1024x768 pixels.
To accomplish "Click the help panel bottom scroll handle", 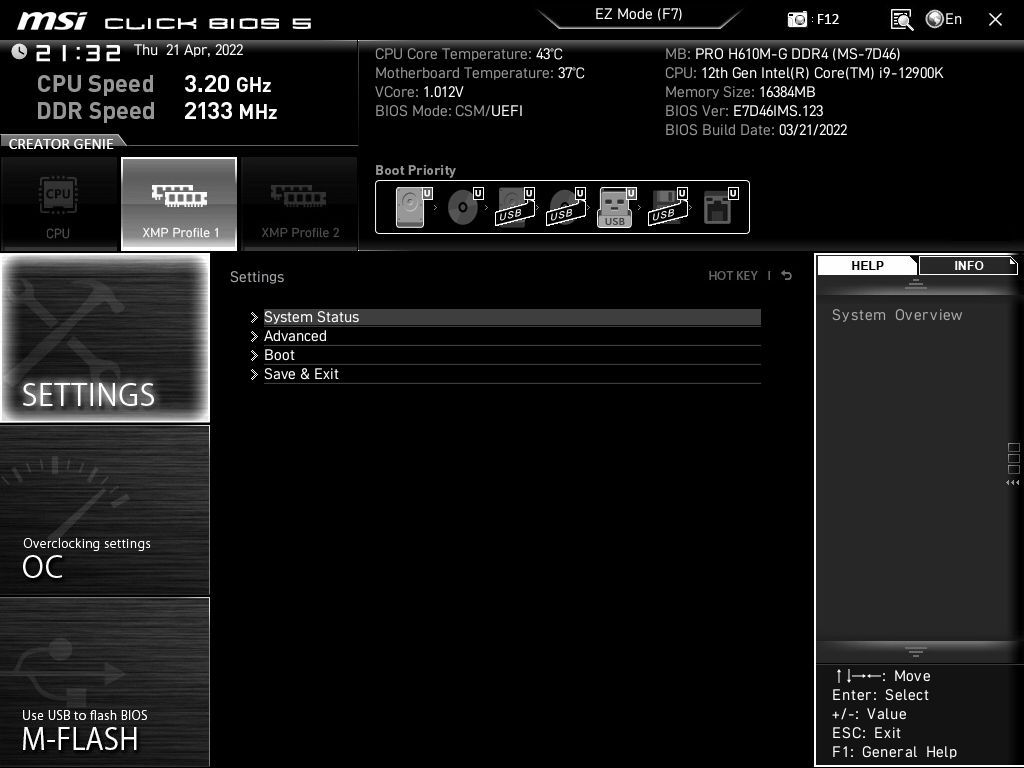I will pyautogui.click(x=916, y=652).
